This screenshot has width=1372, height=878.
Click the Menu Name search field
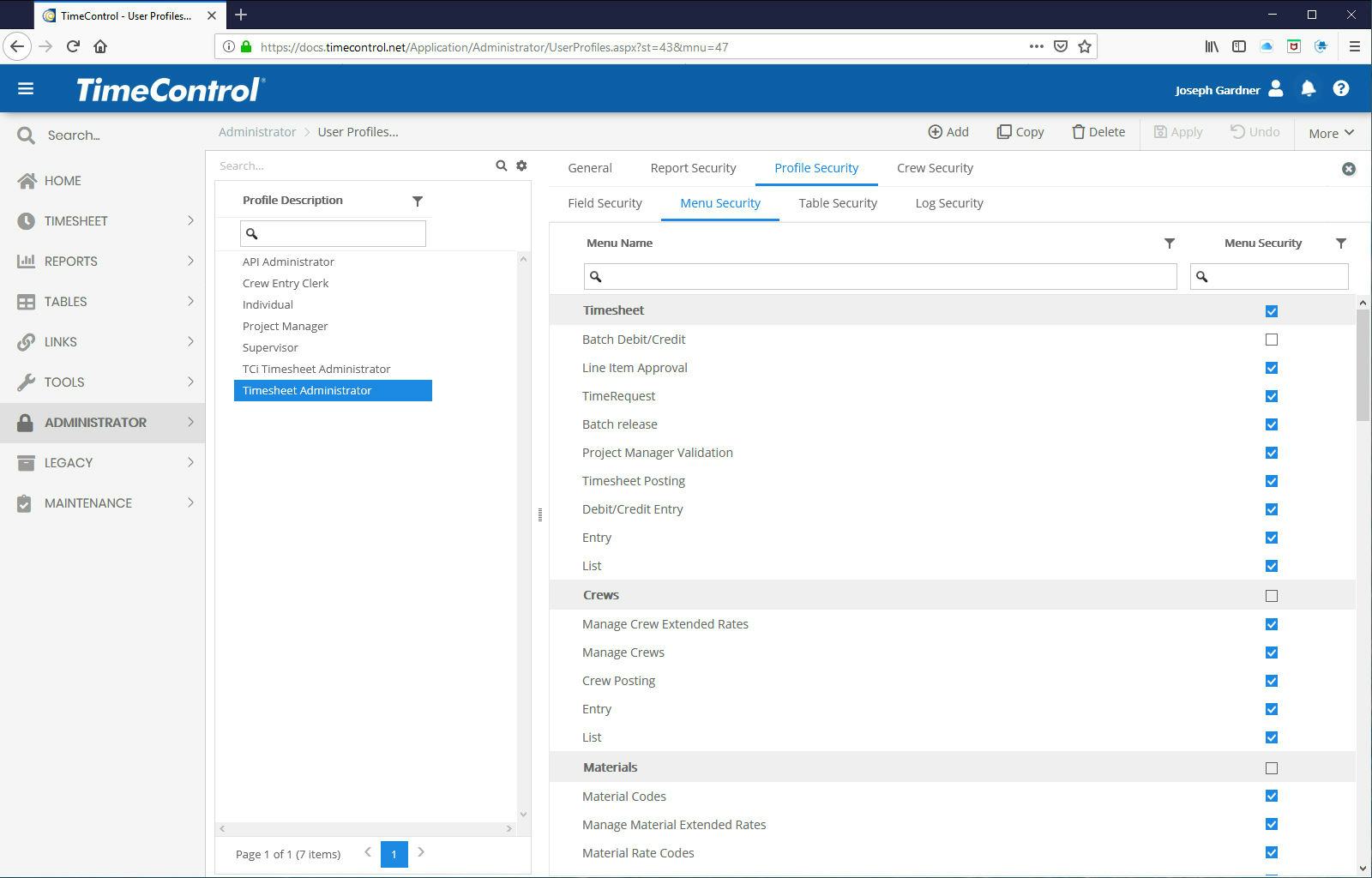[880, 276]
